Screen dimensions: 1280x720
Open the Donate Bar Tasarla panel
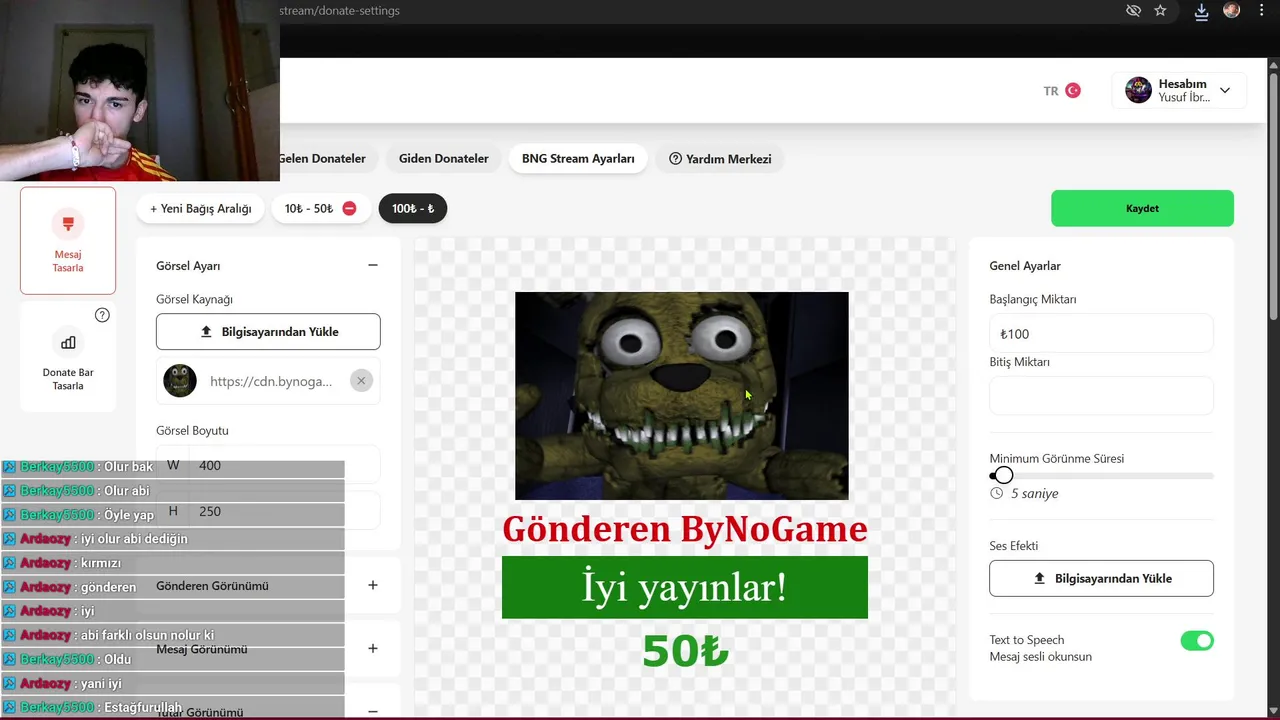tap(68, 358)
